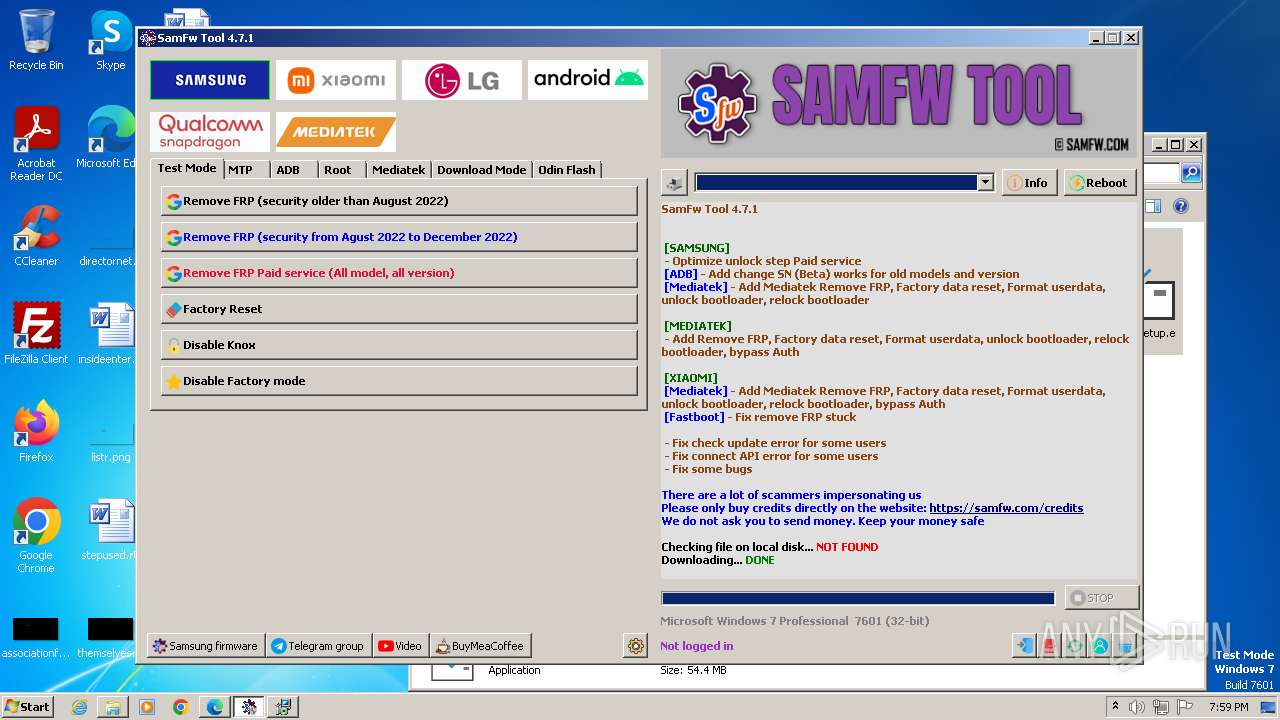Image resolution: width=1280 pixels, height=720 pixels.
Task: Open Skype desktop shortcut
Action: pyautogui.click(x=110, y=40)
